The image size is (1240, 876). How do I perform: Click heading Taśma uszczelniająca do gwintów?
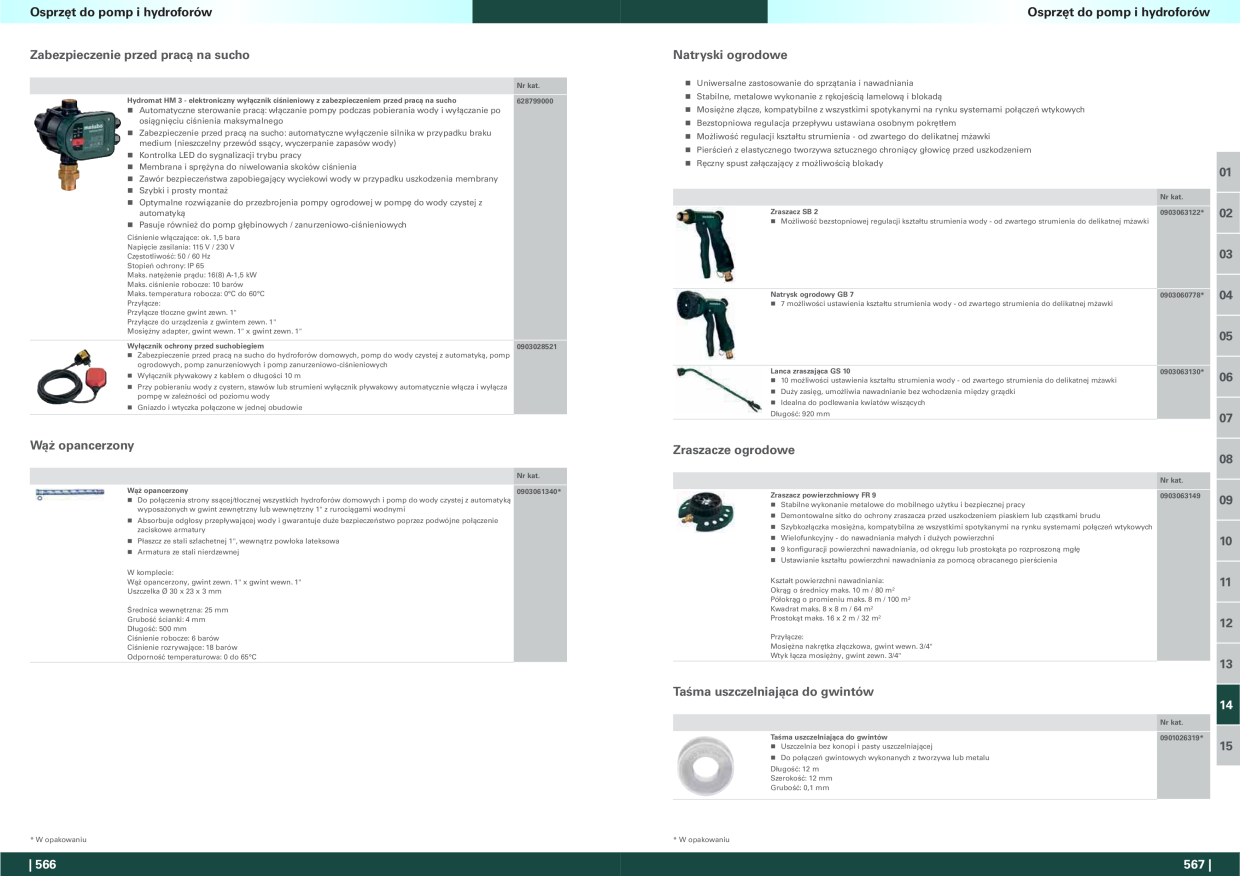[x=774, y=692]
